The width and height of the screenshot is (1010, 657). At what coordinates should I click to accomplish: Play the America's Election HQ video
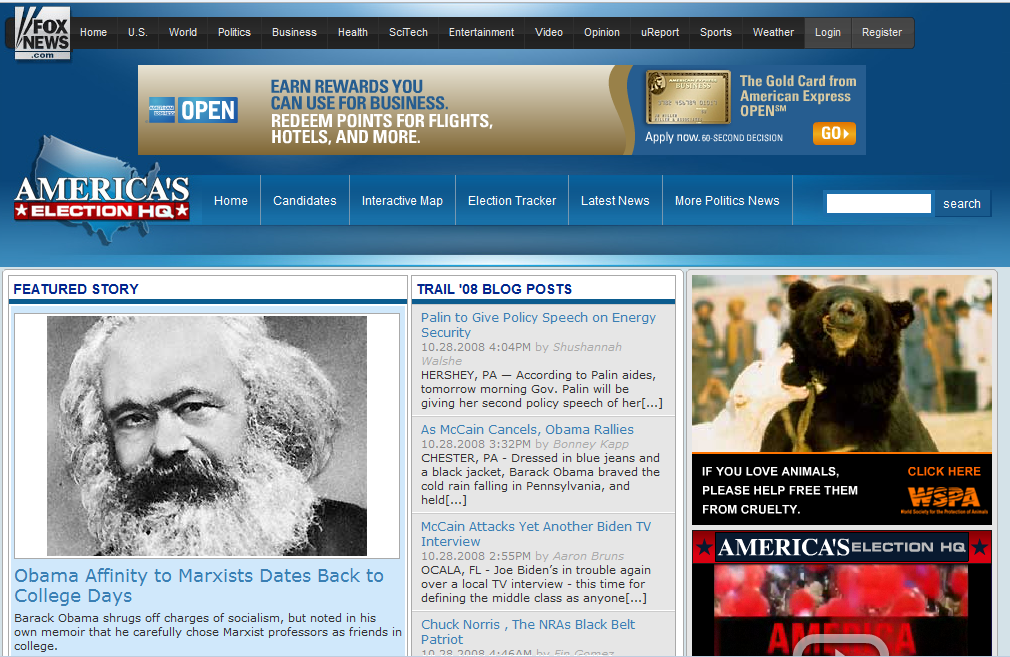(840, 644)
